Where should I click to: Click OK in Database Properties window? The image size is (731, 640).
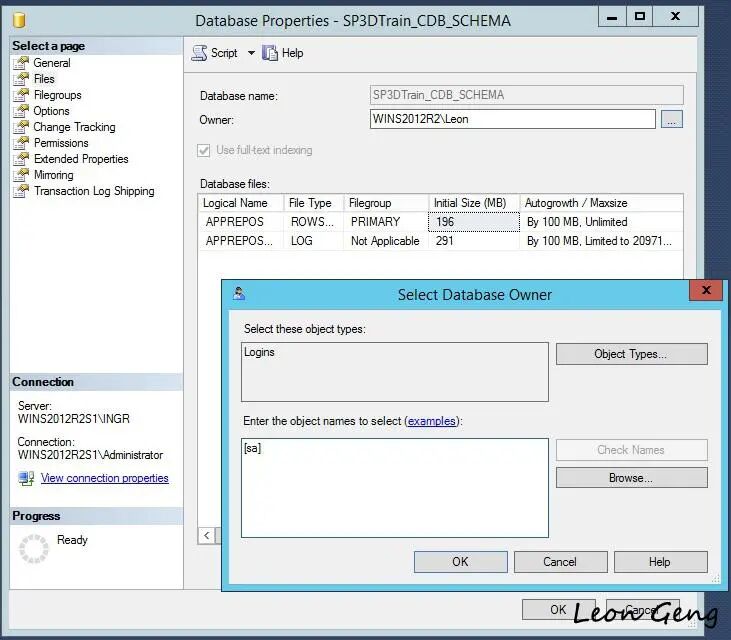coord(559,609)
